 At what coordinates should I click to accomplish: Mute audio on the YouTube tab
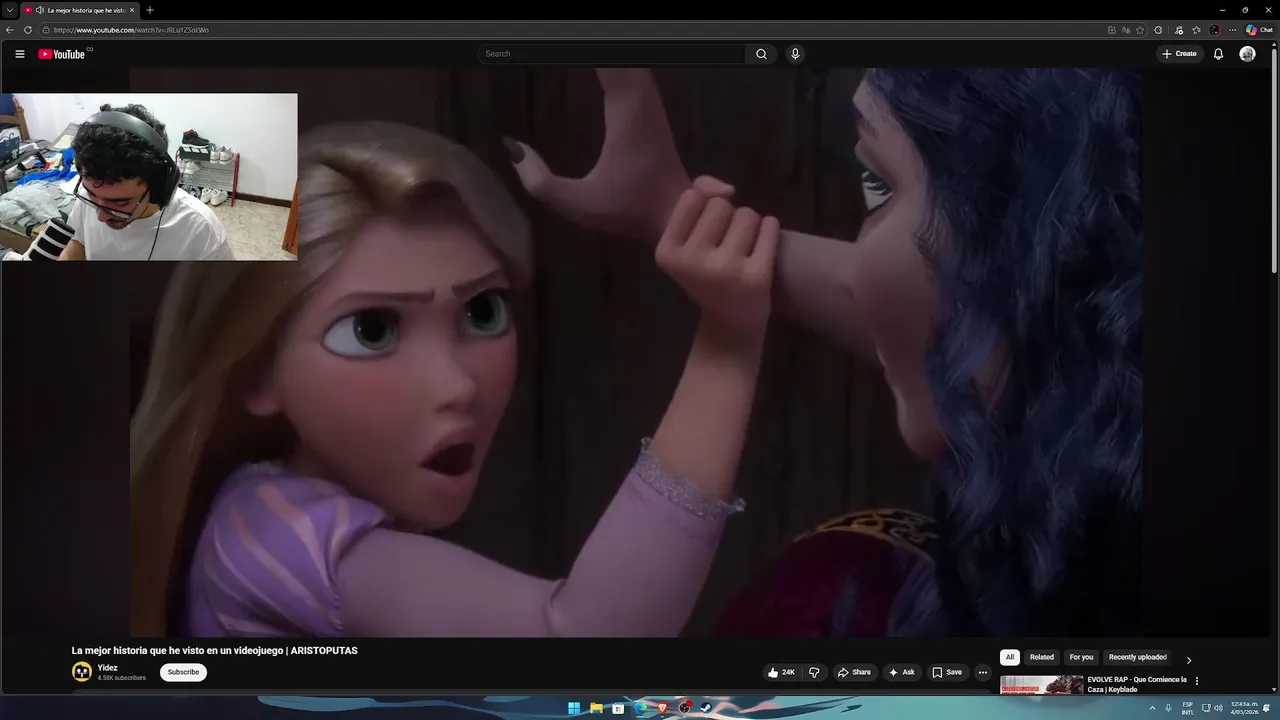39,10
